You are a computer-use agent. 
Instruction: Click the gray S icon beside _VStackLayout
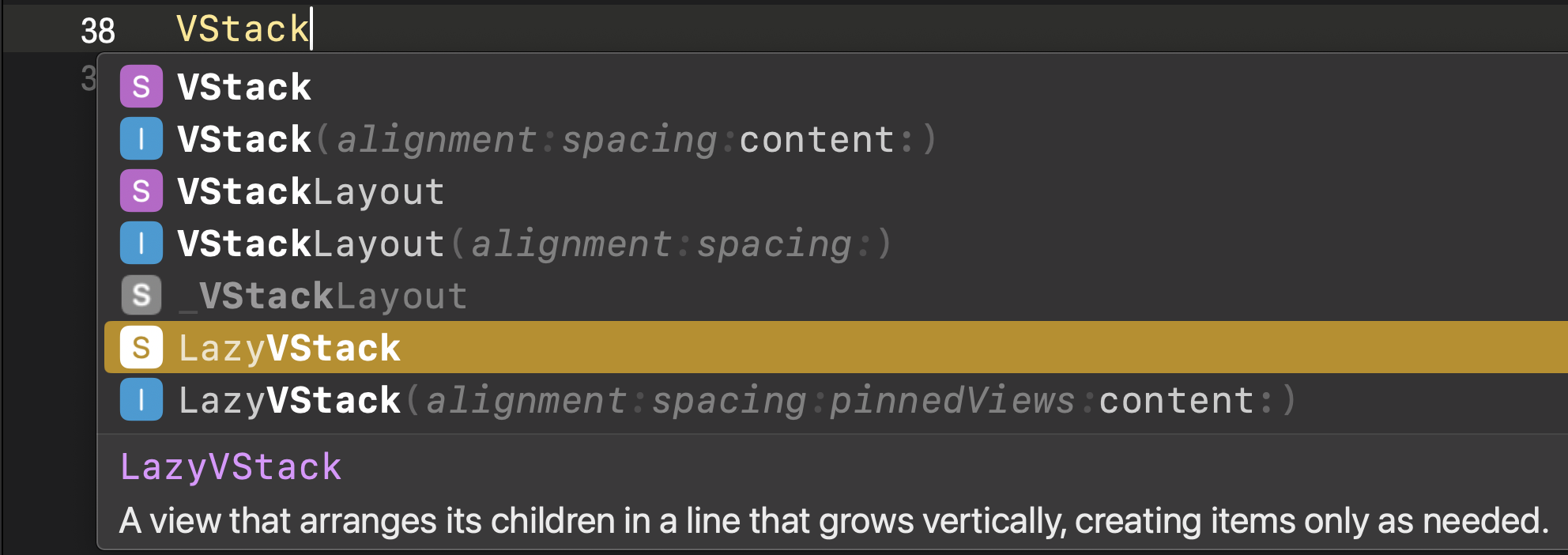[x=141, y=295]
